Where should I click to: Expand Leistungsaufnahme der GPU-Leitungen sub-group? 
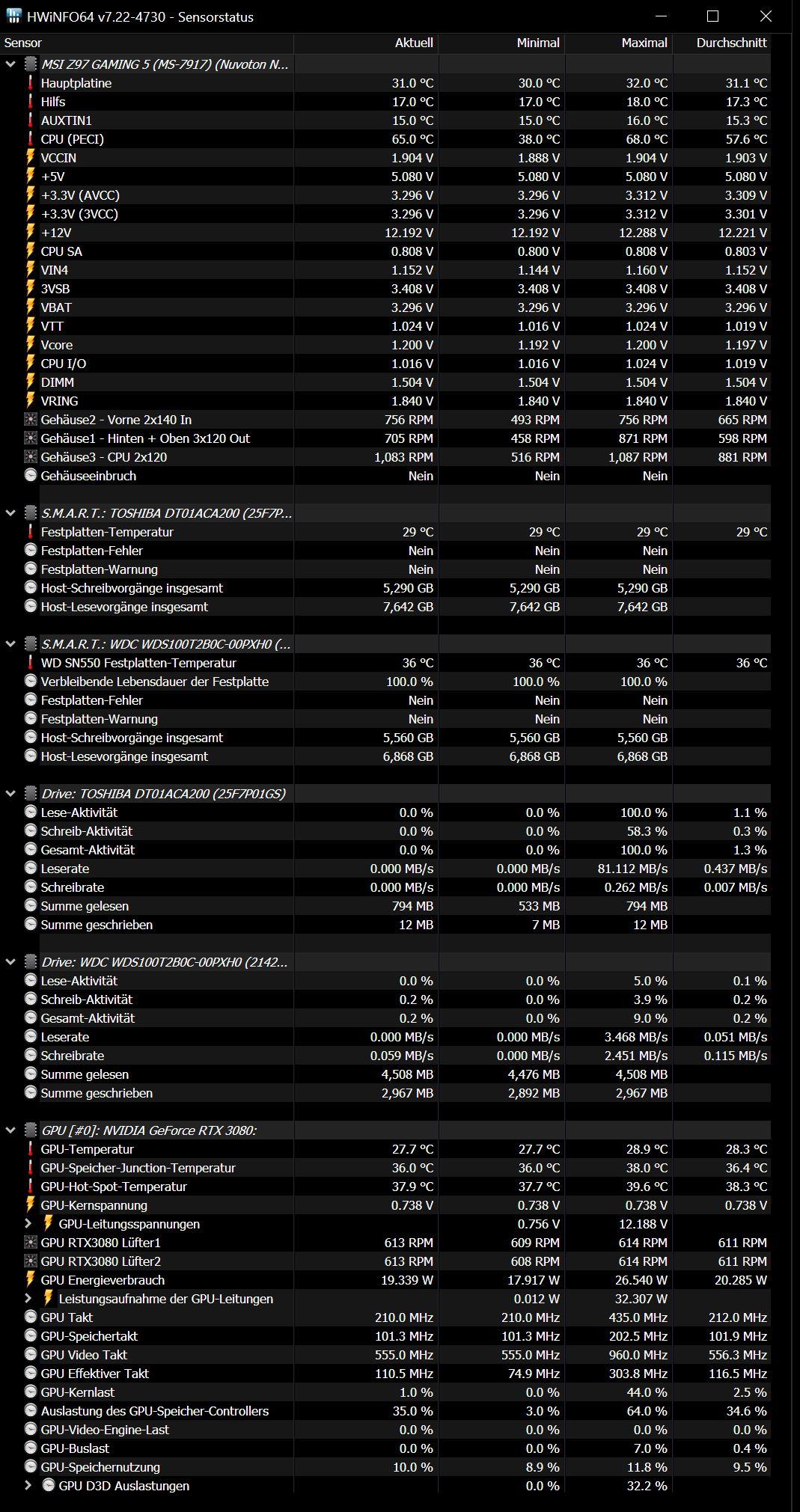coord(28,1299)
